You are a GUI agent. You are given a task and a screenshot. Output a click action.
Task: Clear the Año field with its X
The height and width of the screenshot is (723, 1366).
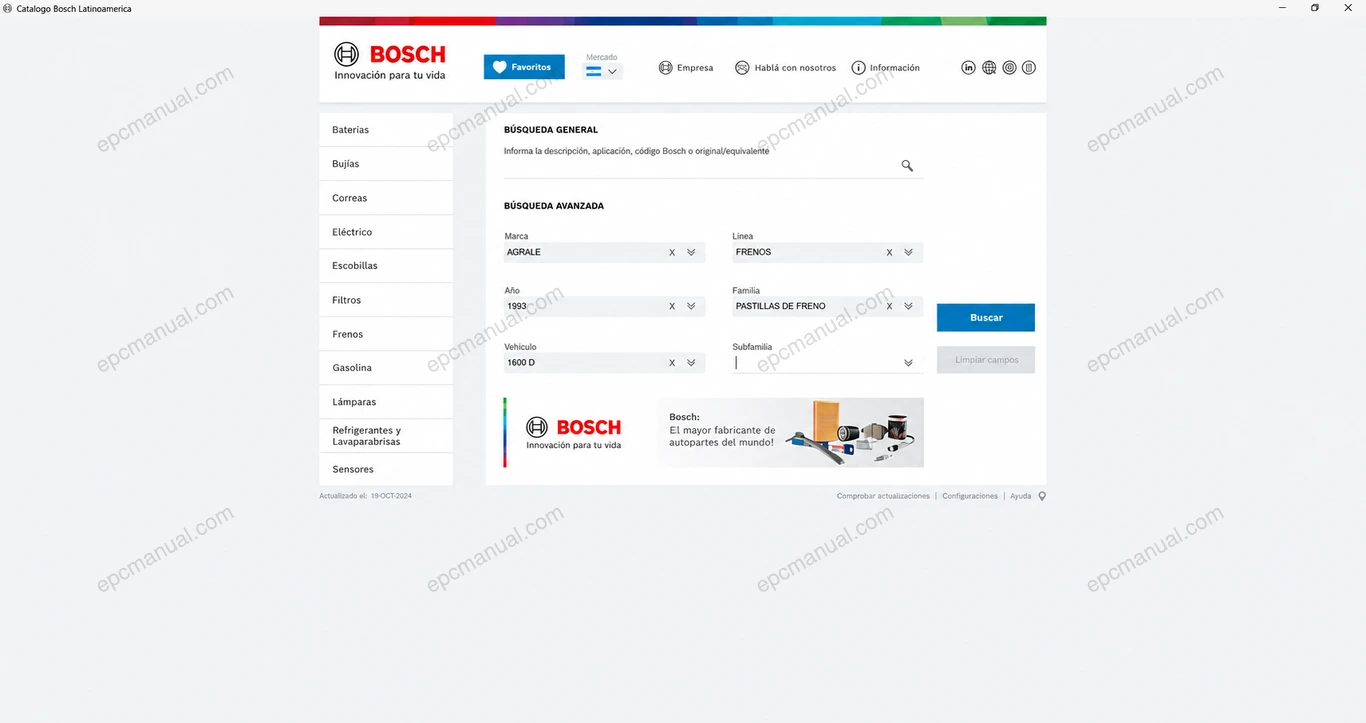(x=672, y=307)
